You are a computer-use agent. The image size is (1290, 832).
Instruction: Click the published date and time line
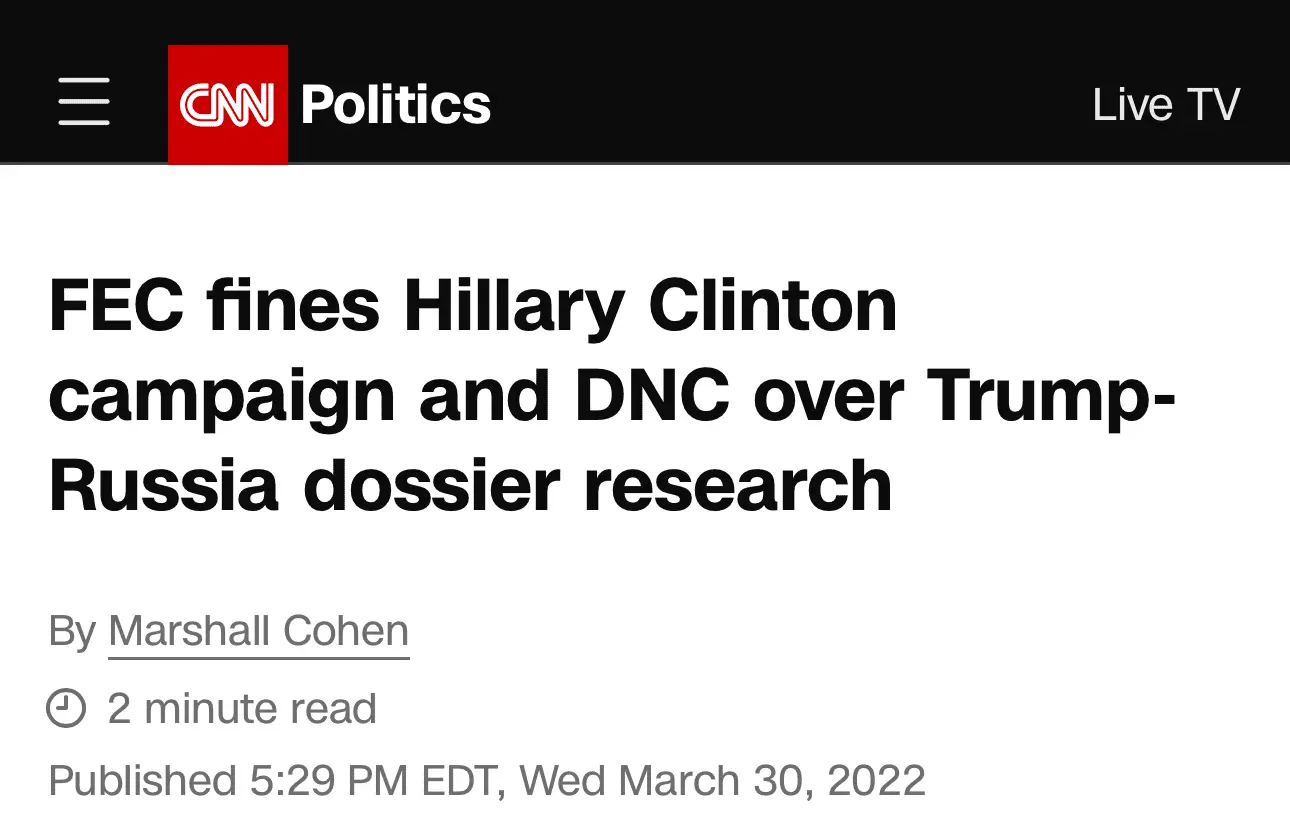486,780
